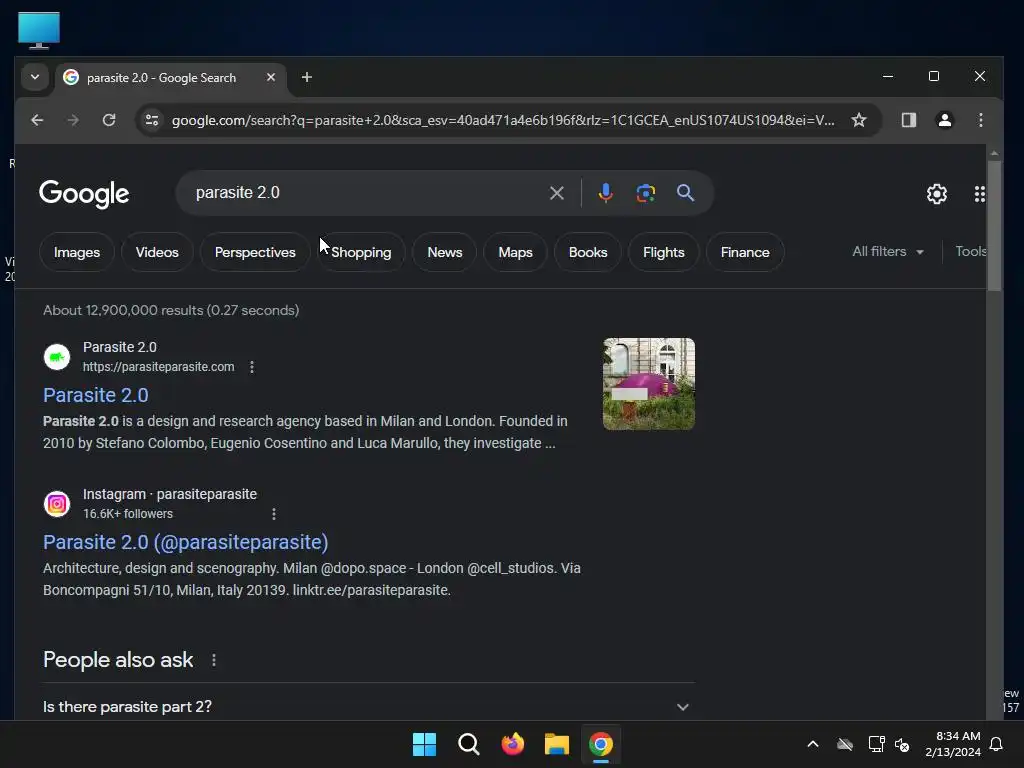Click the Instagram parasiteparasite source label

point(170,494)
